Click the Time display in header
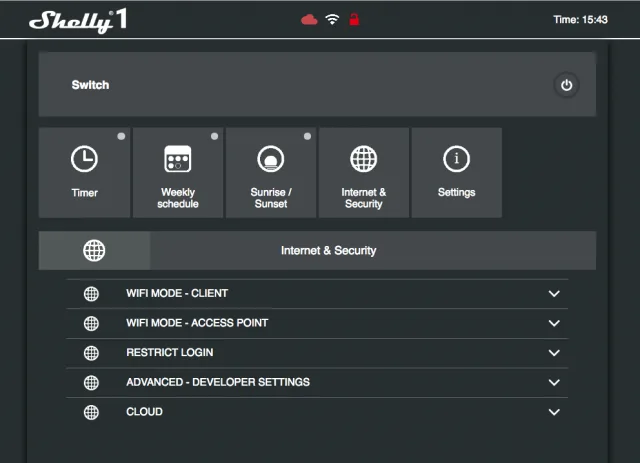This screenshot has height=463, width=640. (x=580, y=20)
